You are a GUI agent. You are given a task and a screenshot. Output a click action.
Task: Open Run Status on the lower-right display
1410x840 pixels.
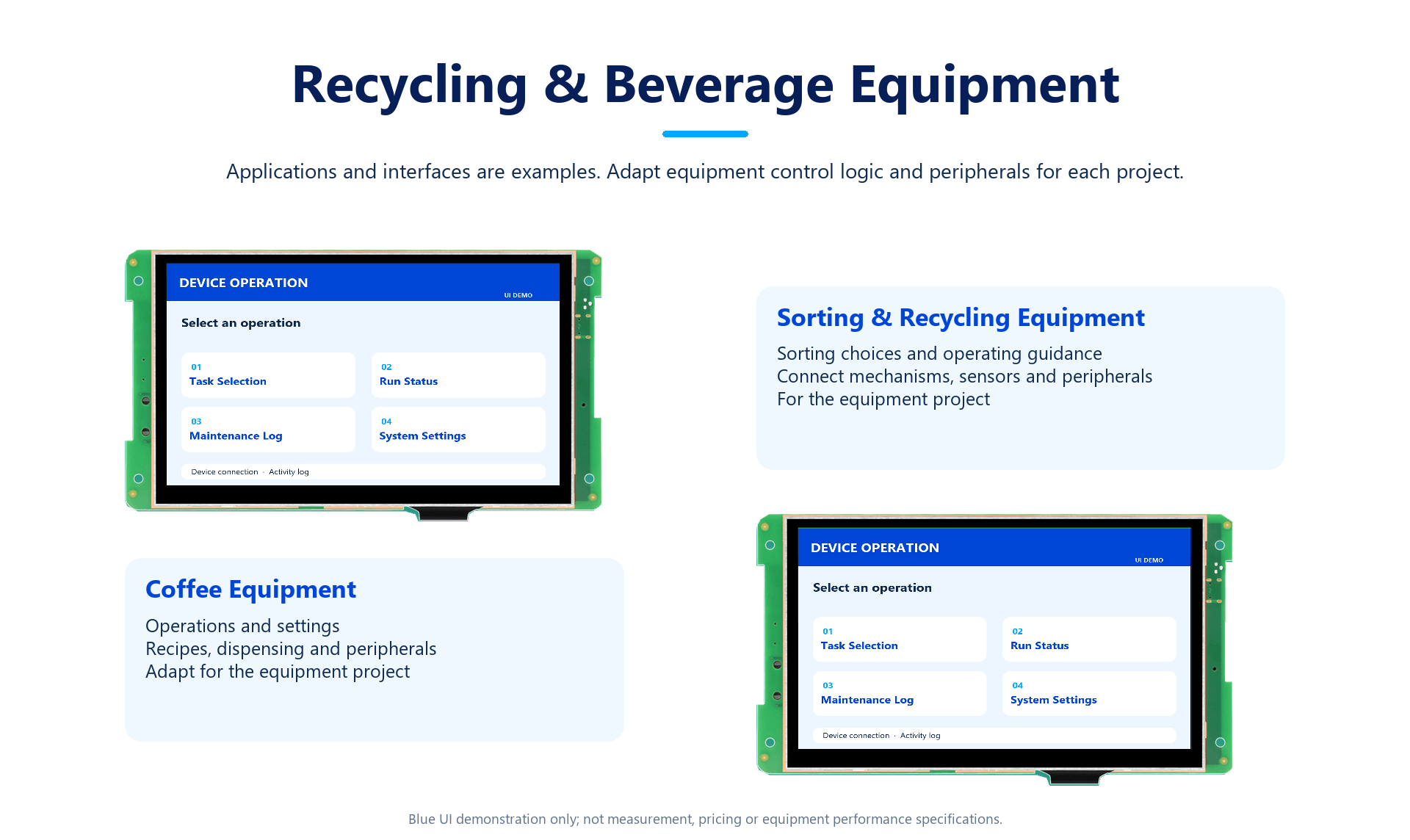click(x=1089, y=640)
